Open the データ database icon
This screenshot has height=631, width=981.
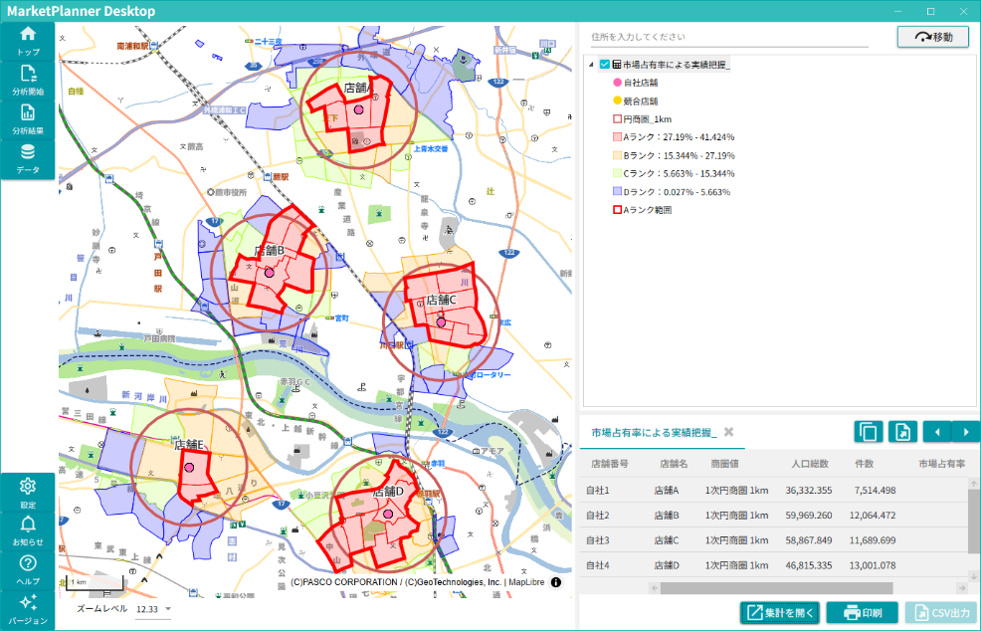[28, 159]
